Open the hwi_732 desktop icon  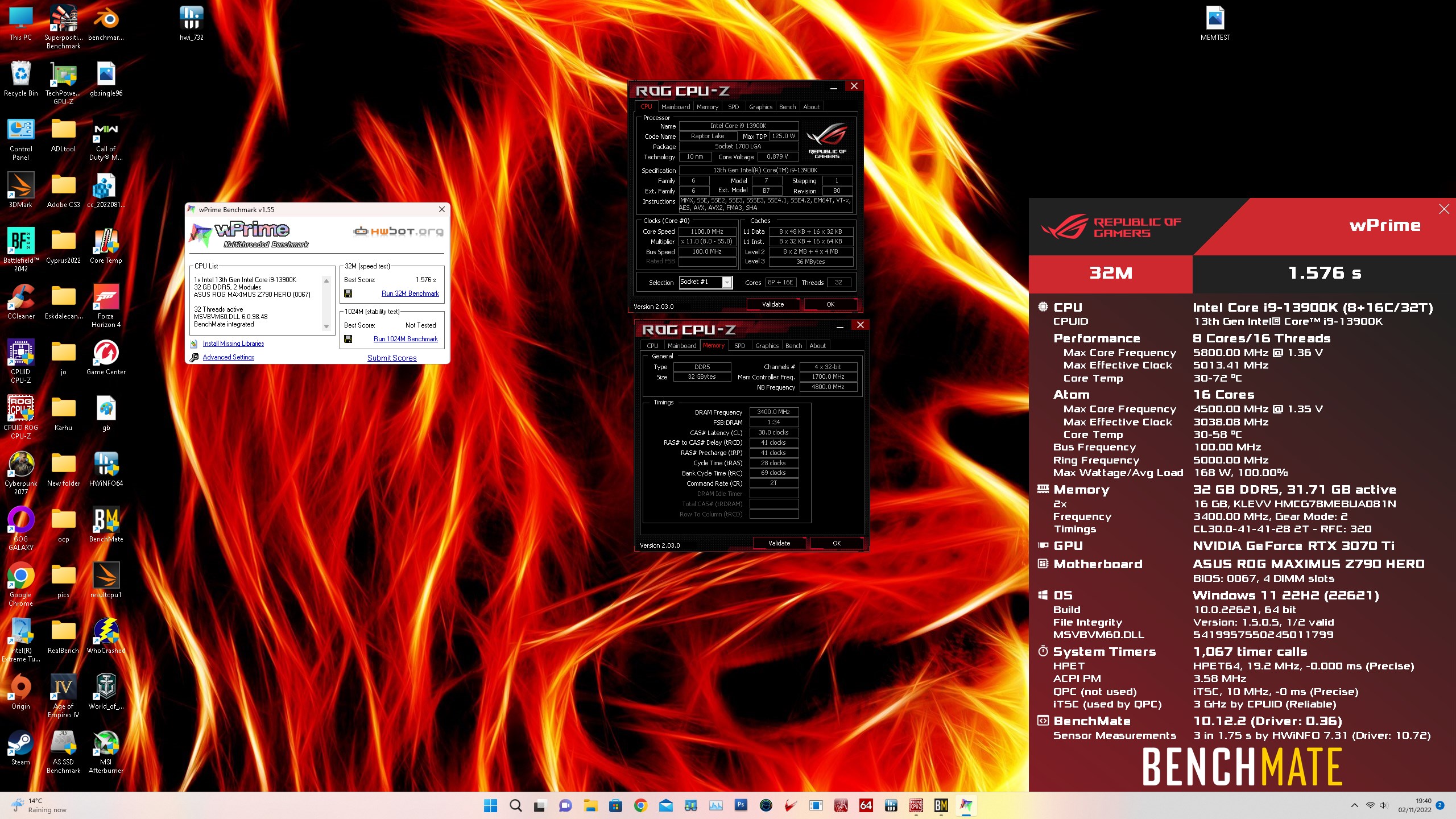coord(192,23)
